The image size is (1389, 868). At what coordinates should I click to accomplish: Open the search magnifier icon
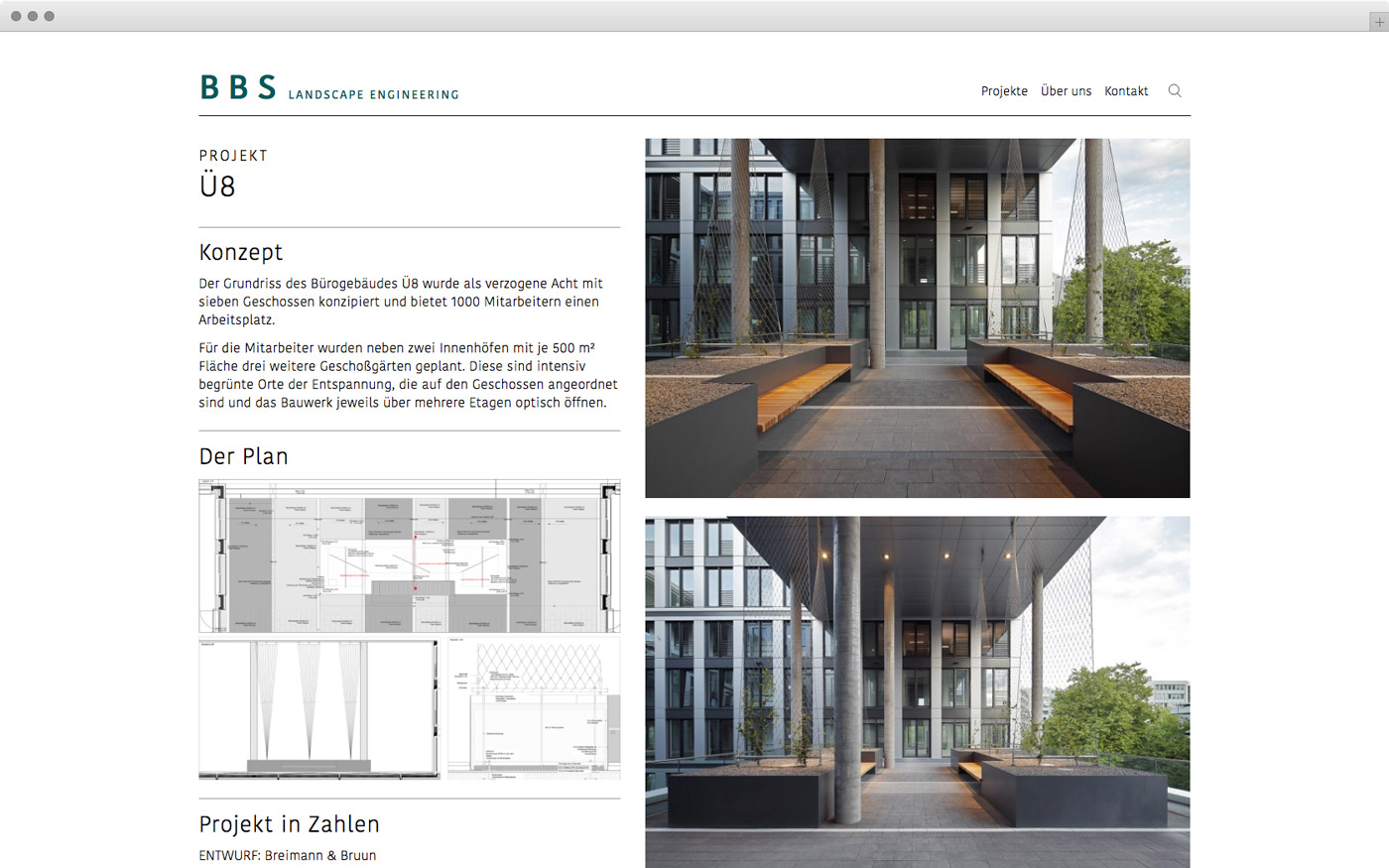[1175, 91]
